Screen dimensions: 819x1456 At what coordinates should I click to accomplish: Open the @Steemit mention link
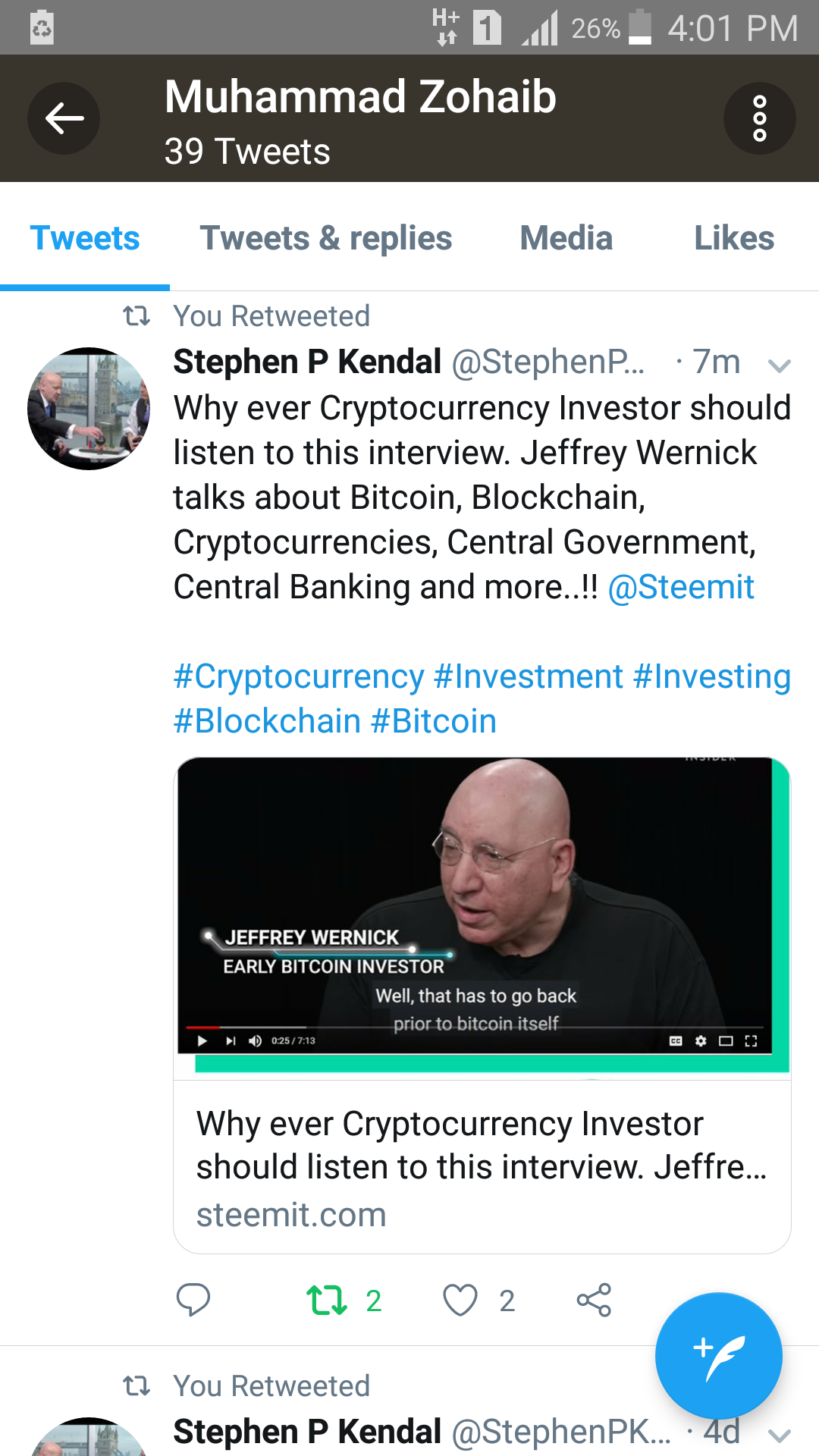click(681, 587)
